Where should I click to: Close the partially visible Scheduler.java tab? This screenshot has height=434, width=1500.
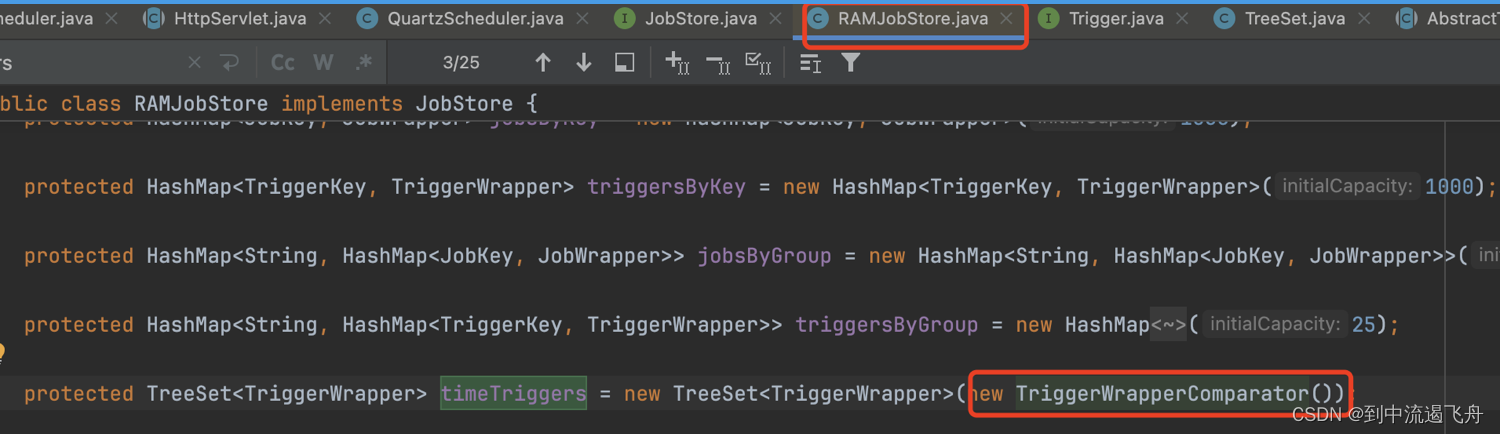(111, 18)
